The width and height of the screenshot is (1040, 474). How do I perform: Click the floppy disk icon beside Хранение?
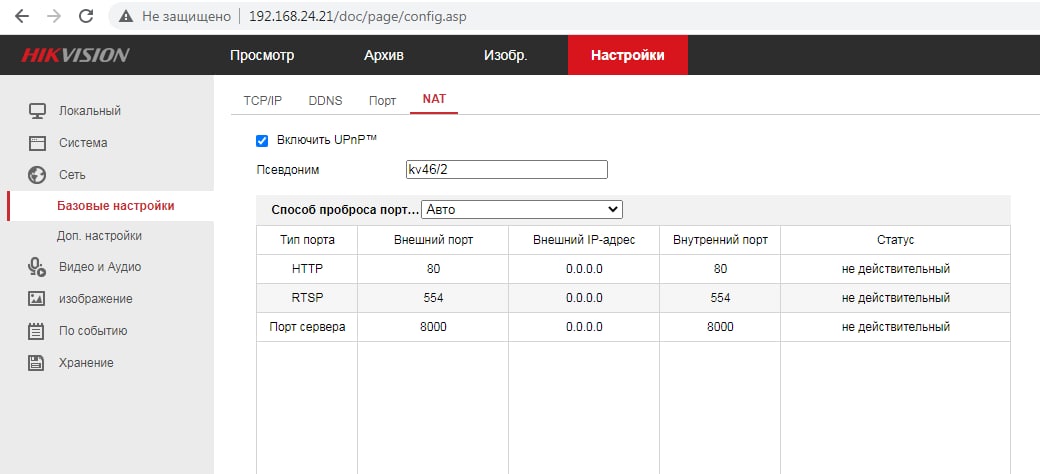click(36, 363)
